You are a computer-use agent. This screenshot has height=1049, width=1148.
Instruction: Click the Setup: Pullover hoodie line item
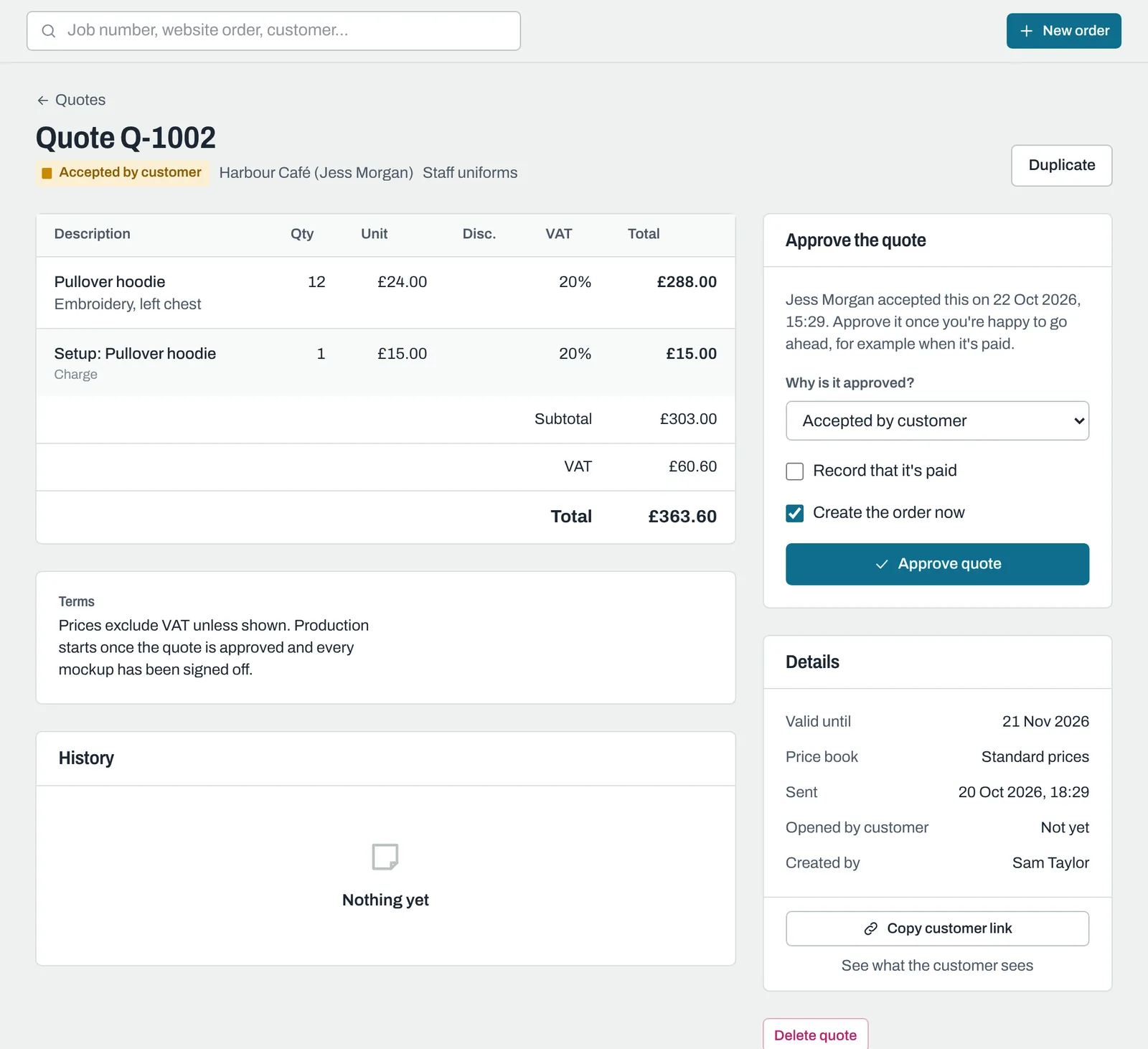pyautogui.click(x=385, y=362)
